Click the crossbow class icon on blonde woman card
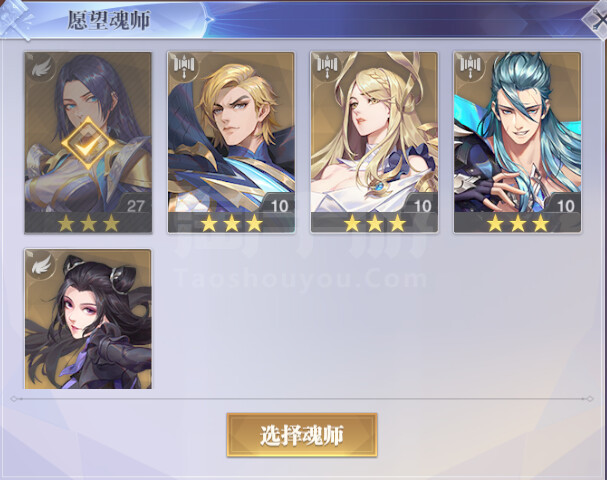Screen dimensions: 607x480 coord(328,67)
